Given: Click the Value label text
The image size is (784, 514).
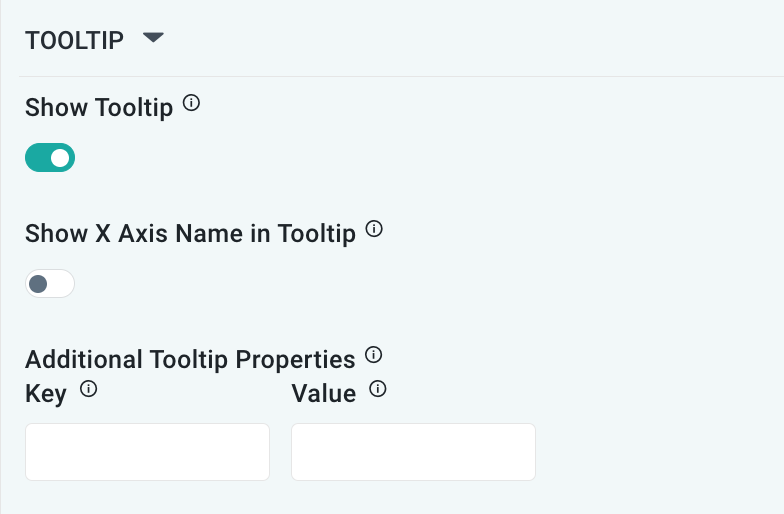Looking at the screenshot, I should (323, 394).
